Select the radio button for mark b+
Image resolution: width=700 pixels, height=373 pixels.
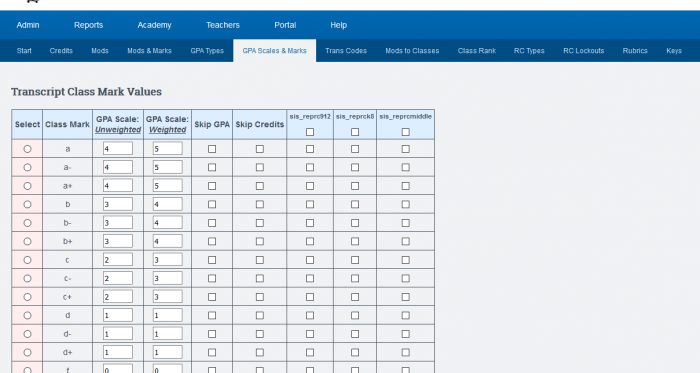click(27, 241)
